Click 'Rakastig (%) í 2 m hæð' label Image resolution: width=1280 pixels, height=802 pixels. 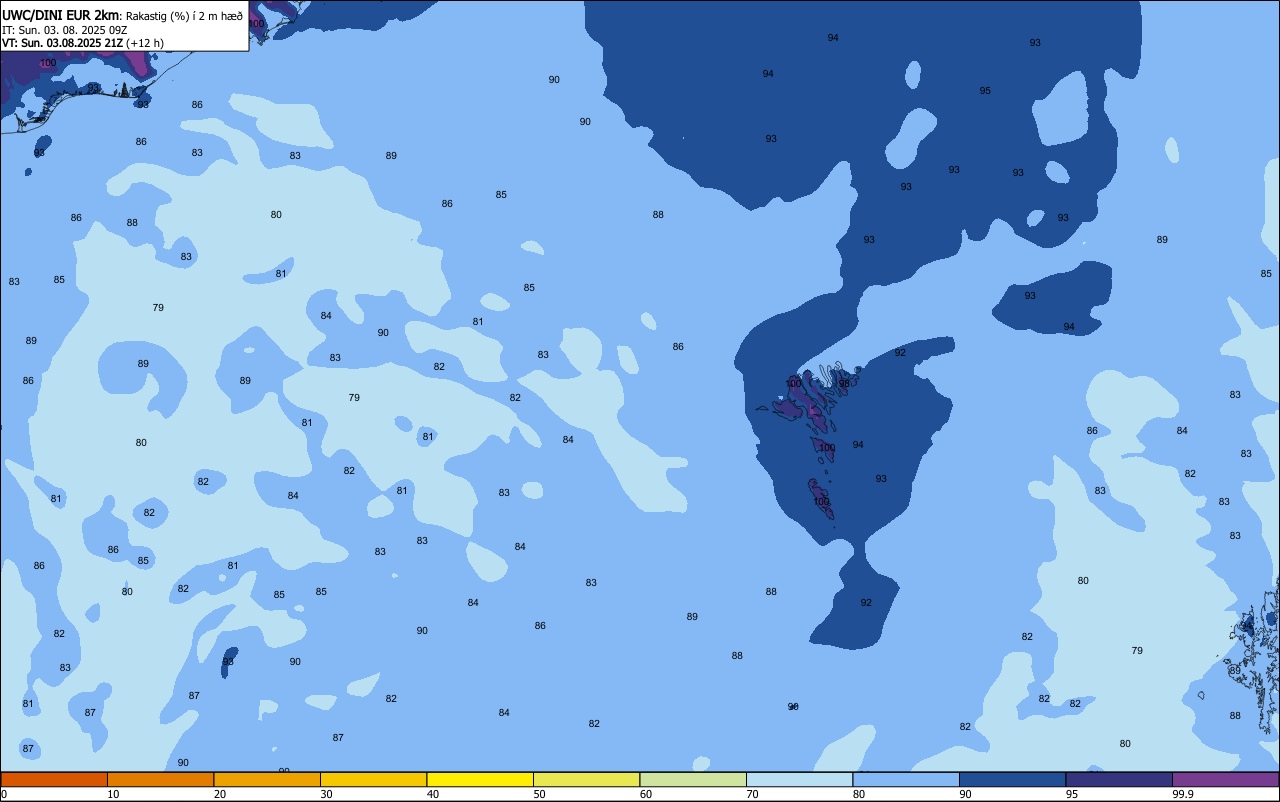click(184, 15)
